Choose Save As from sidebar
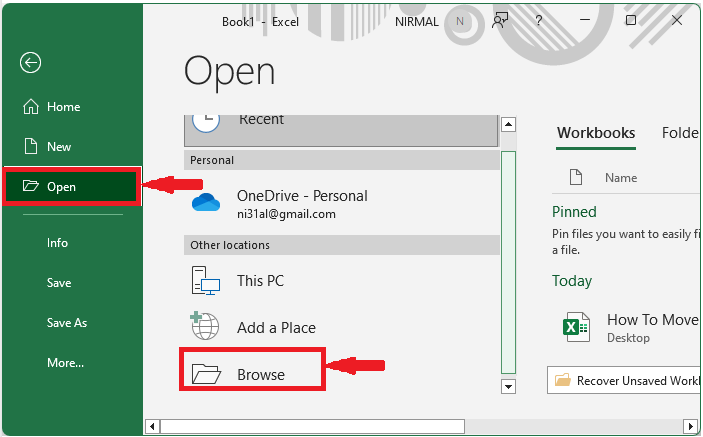Viewport: 703px width, 437px height. point(67,323)
